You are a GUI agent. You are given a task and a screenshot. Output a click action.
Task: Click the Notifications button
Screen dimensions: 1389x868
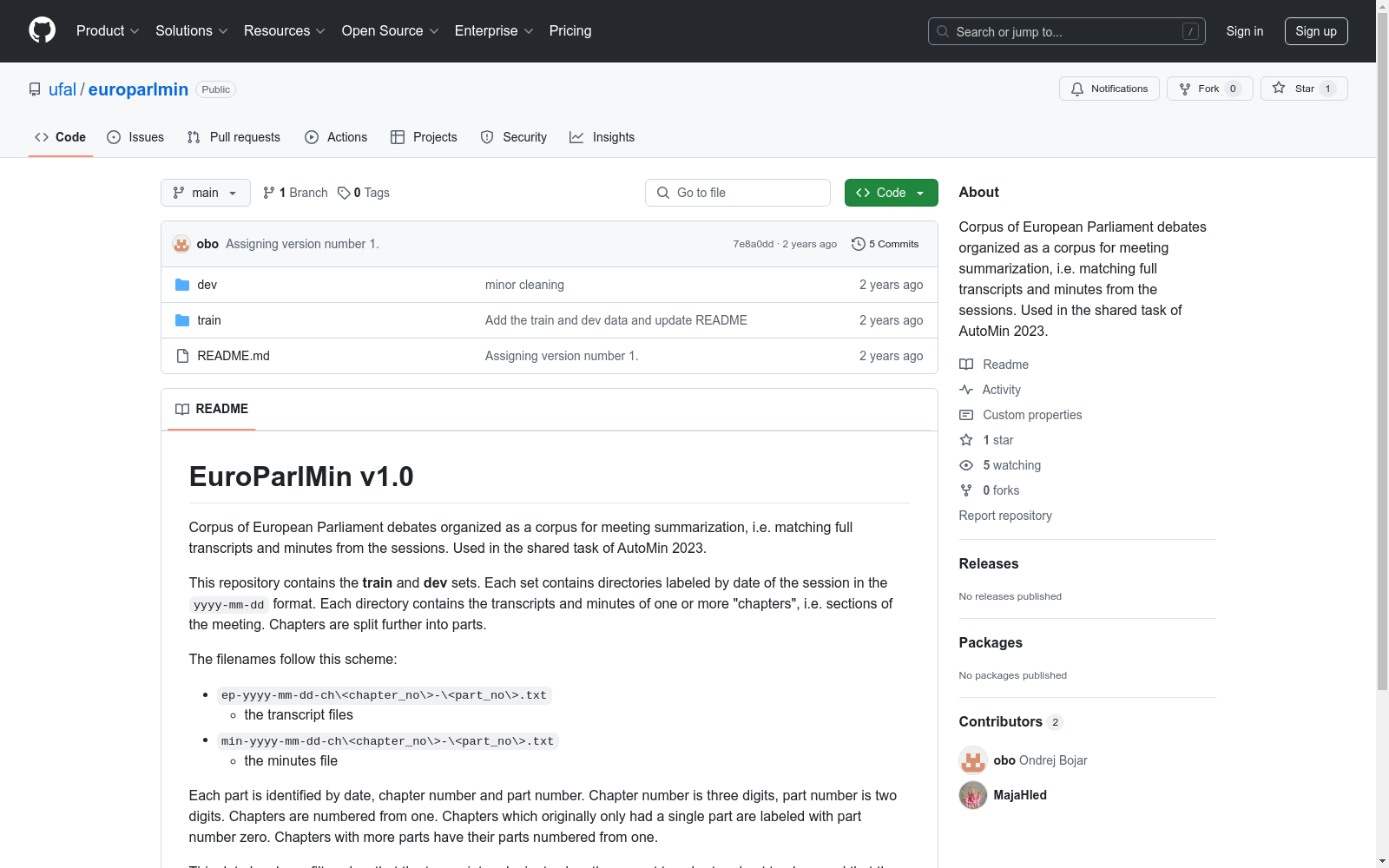[1109, 89]
